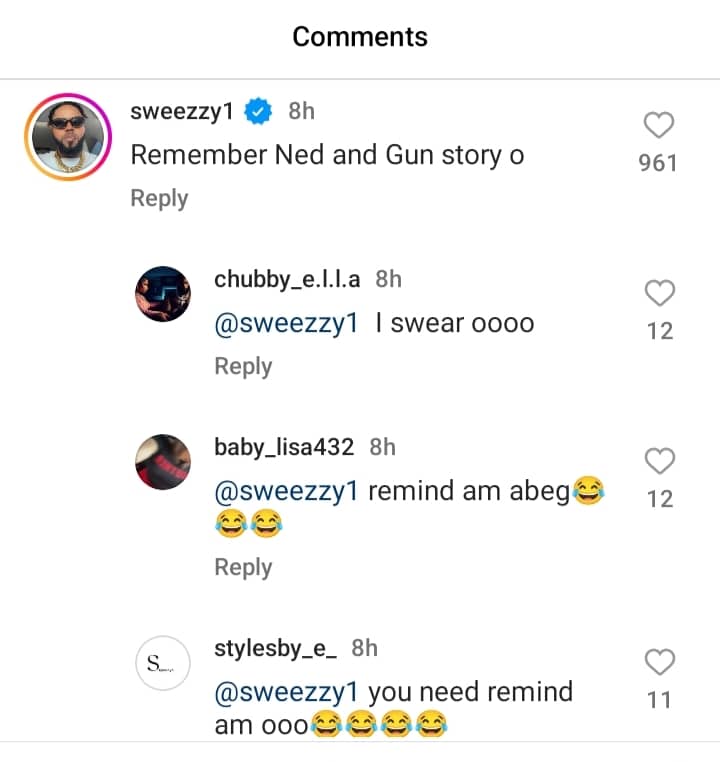Viewport: 720px width, 762px height.
Task: Open sweezzy1's profile picture story
Action: [x=68, y=136]
